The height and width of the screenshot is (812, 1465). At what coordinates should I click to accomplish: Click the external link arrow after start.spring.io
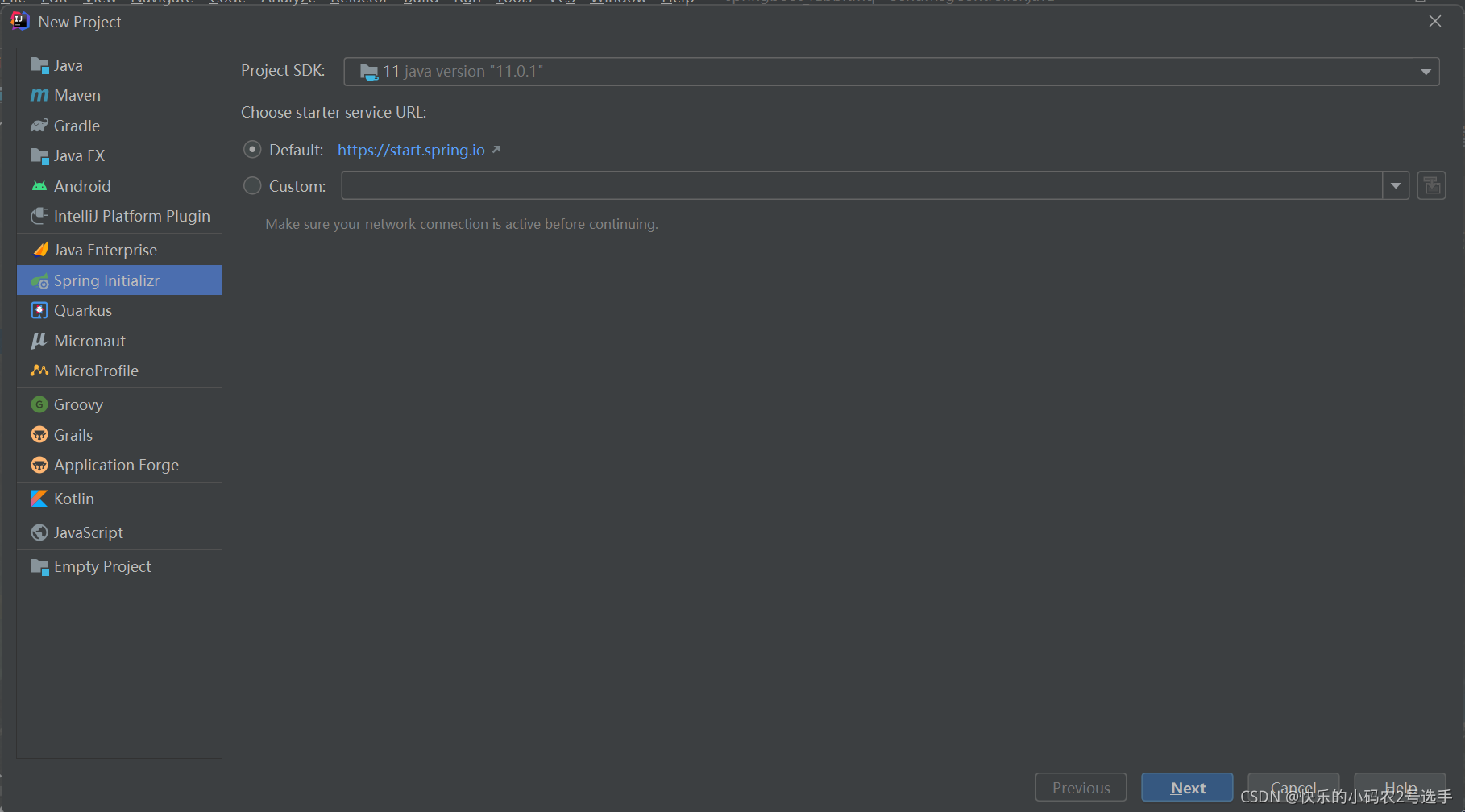(x=496, y=150)
